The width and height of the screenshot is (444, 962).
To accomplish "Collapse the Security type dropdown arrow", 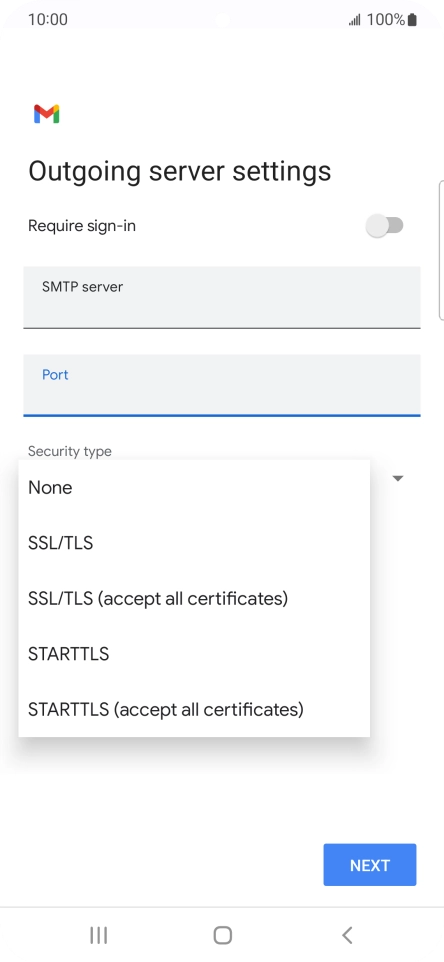I will pos(398,478).
